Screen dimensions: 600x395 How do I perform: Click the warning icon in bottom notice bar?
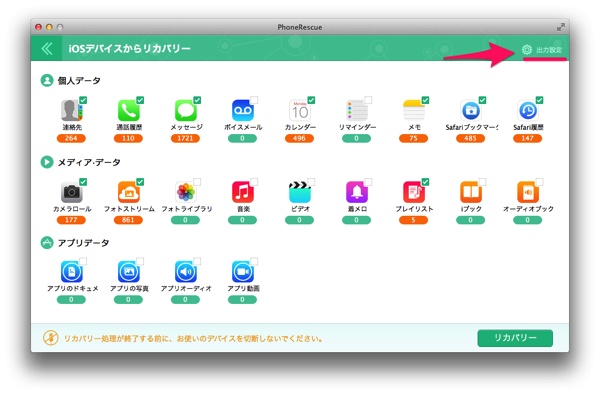51,338
